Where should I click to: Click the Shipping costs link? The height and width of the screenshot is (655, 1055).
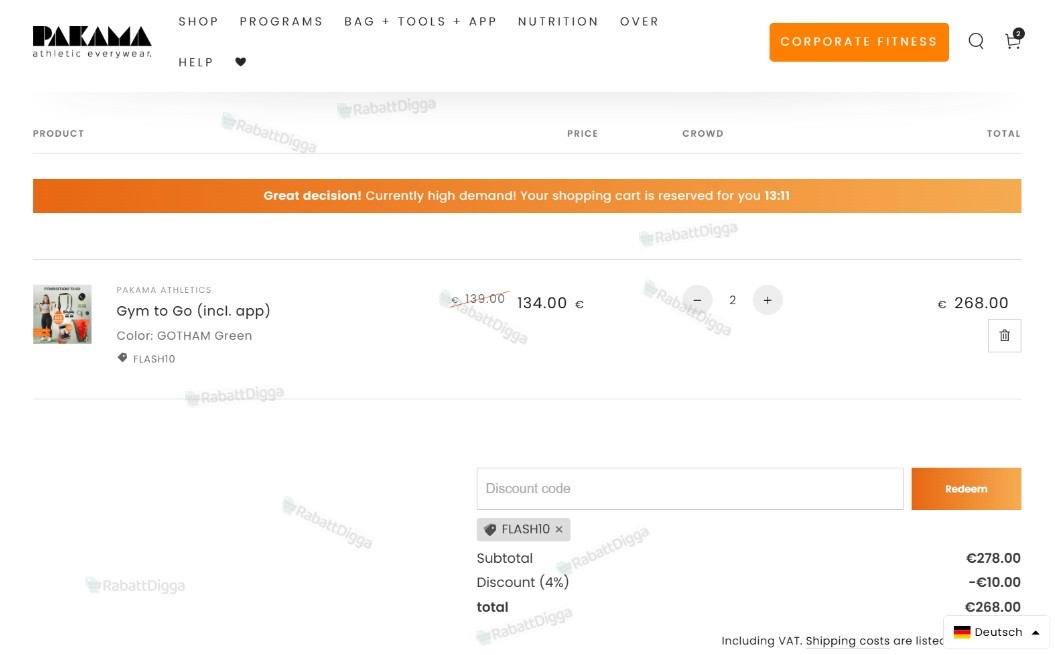coord(847,641)
